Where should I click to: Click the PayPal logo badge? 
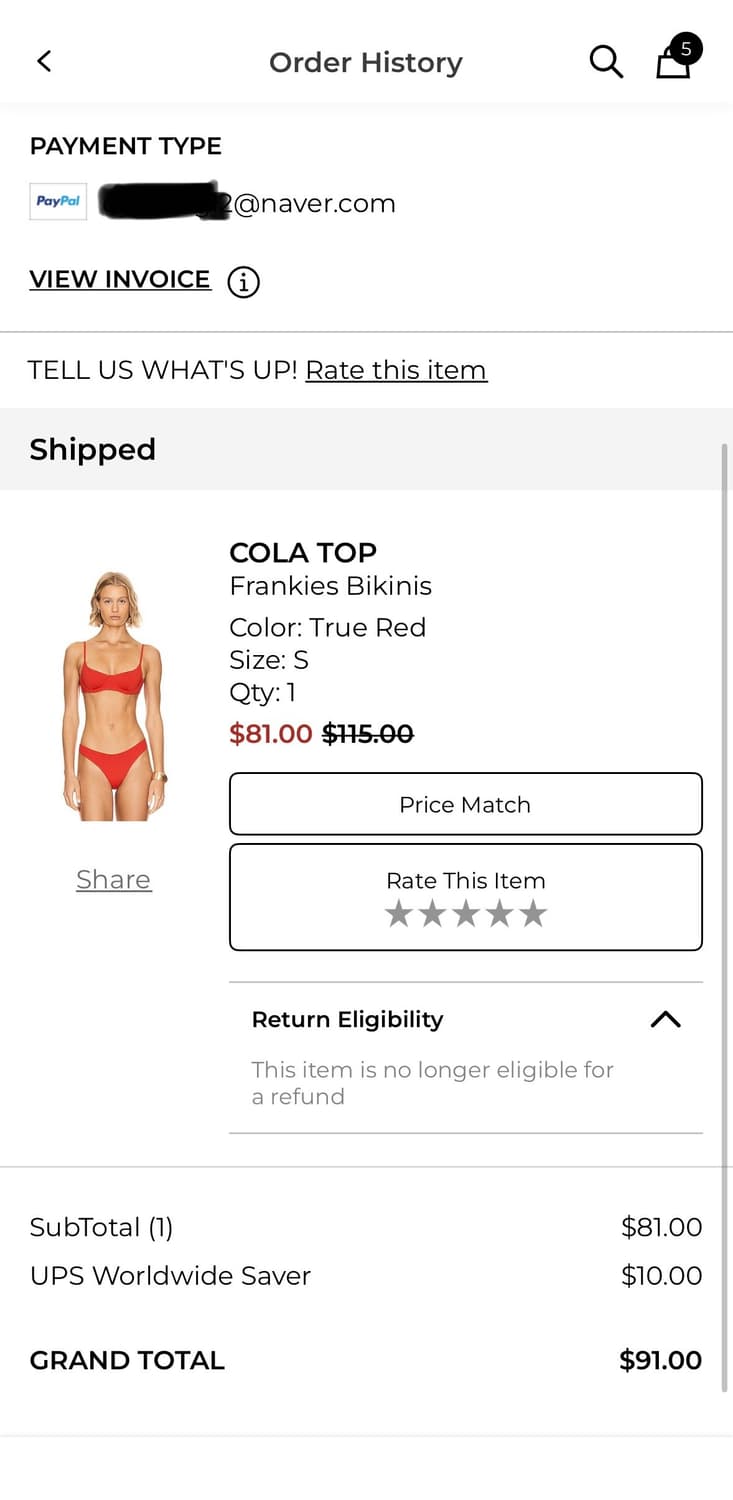[58, 202]
